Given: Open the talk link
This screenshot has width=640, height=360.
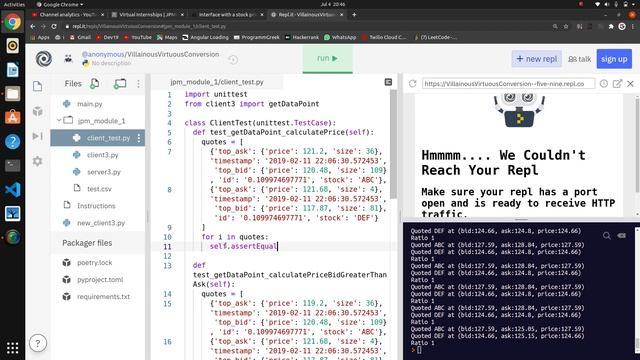Looking at the screenshot, I should (x=580, y=59).
